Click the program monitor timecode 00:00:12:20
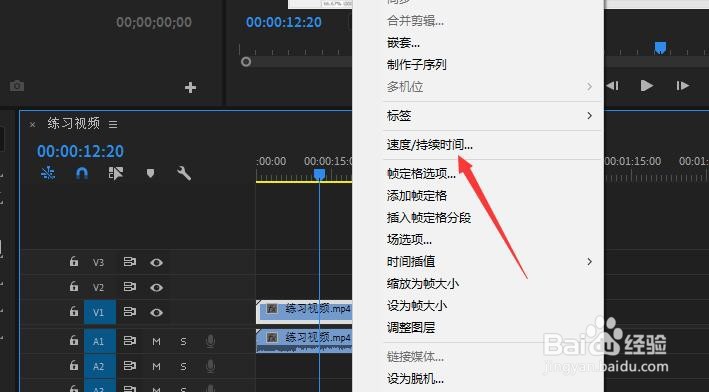 284,22
